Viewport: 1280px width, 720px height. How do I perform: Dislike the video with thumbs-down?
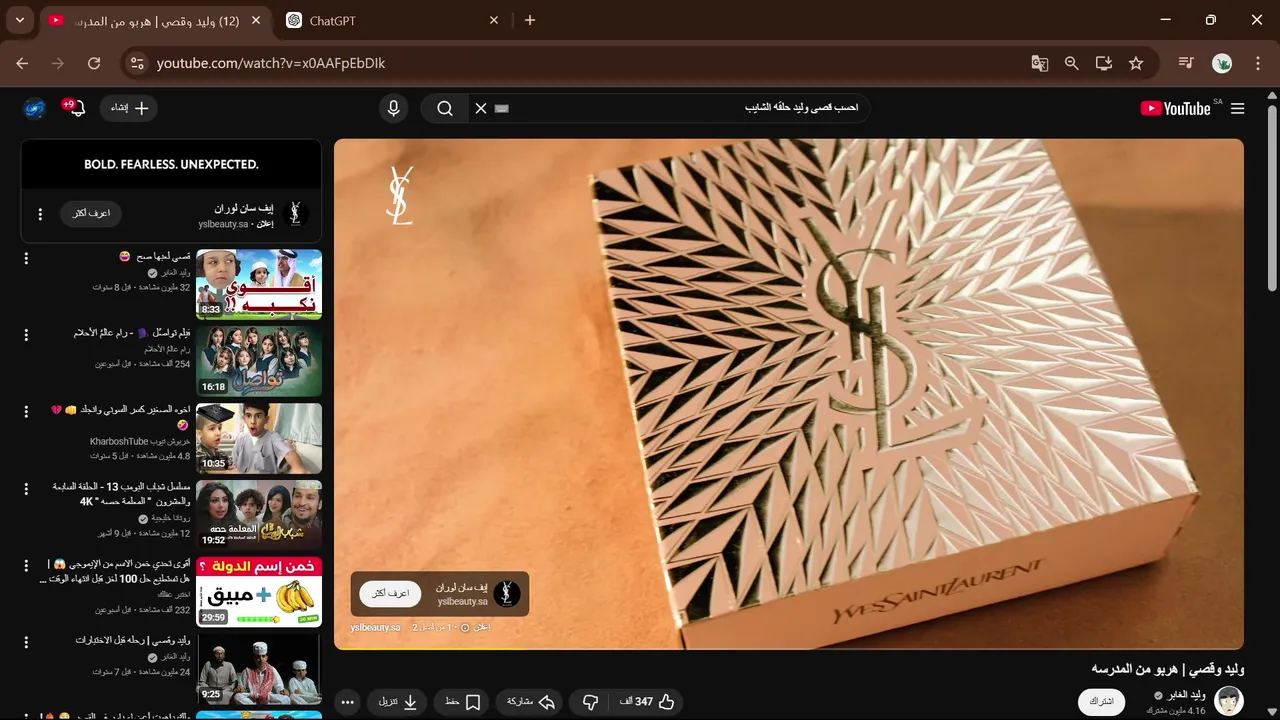[x=590, y=702]
